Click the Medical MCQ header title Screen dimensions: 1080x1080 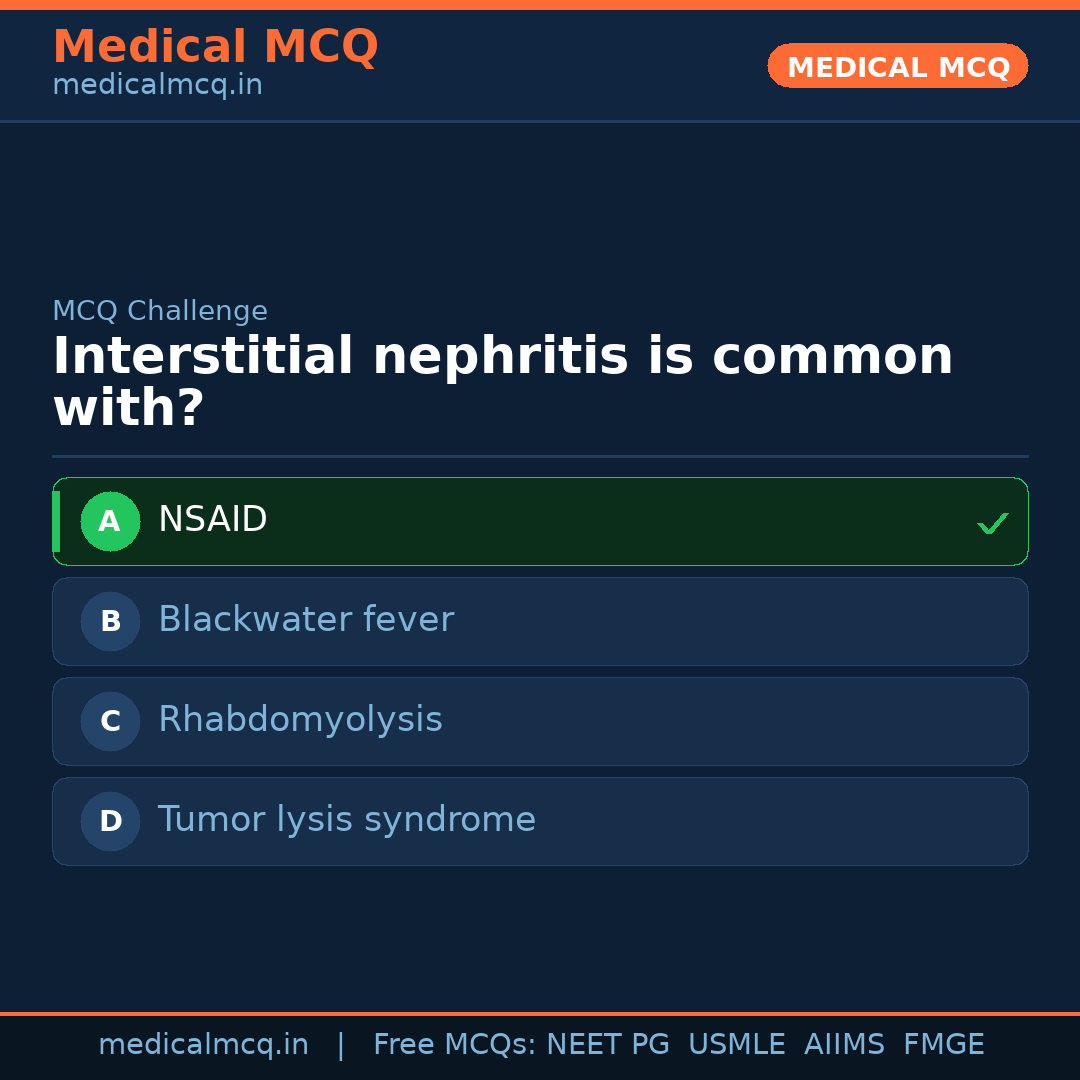tap(215, 47)
